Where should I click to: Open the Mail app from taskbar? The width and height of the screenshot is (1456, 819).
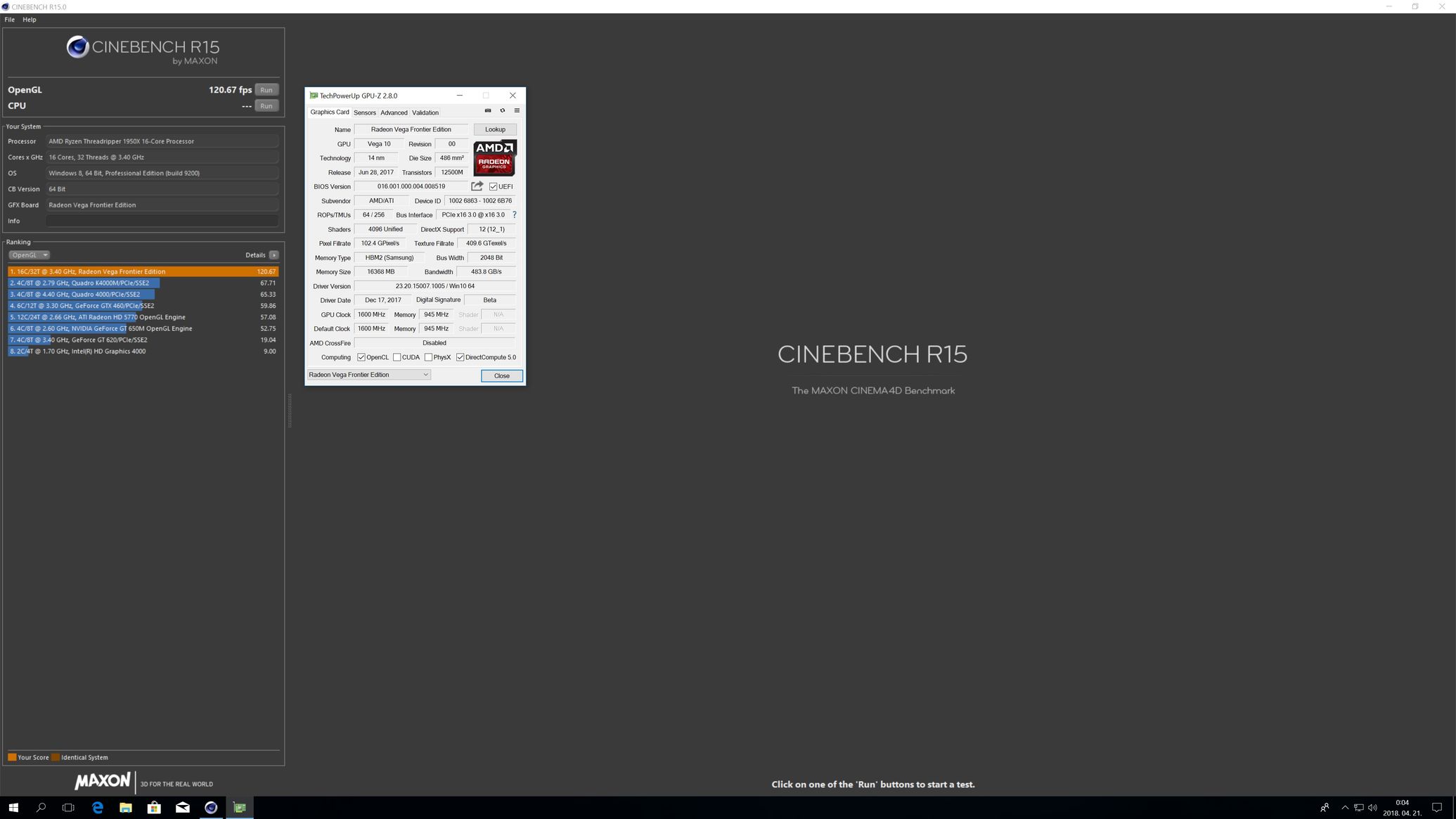(x=182, y=808)
